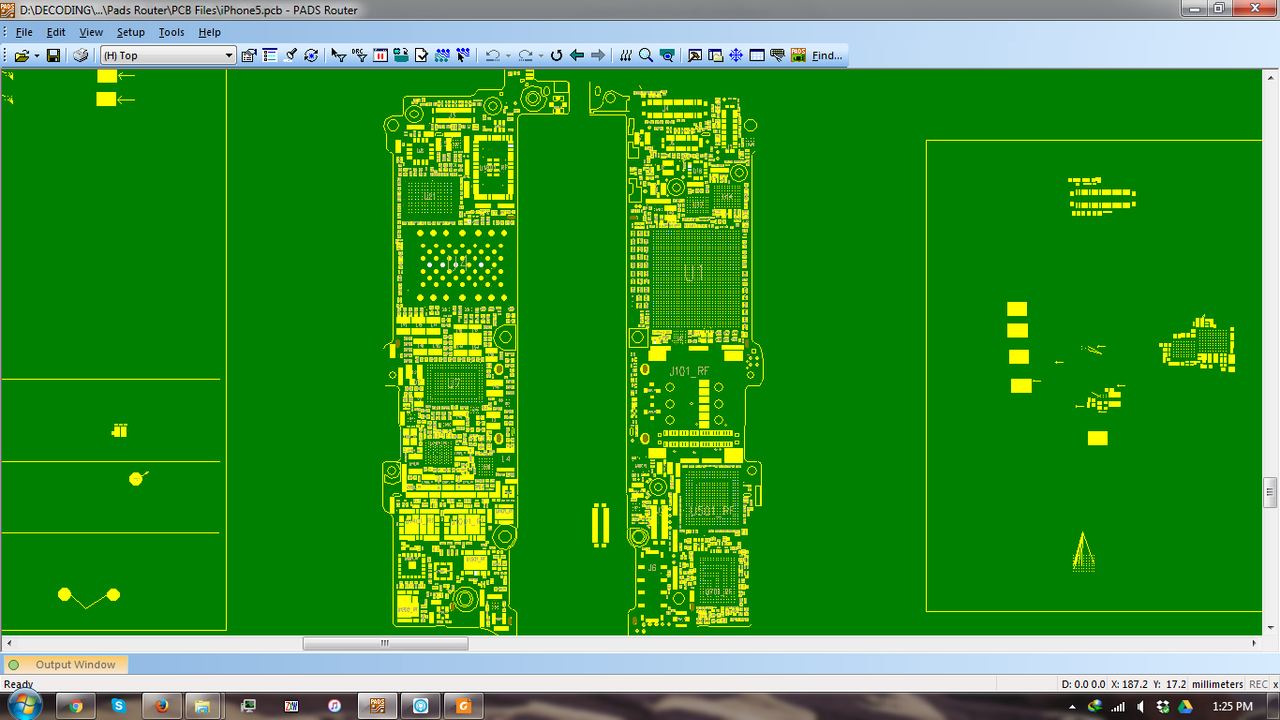The image size is (1280, 720).
Task: Click the flashlight highlight icon
Action: click(x=291, y=56)
